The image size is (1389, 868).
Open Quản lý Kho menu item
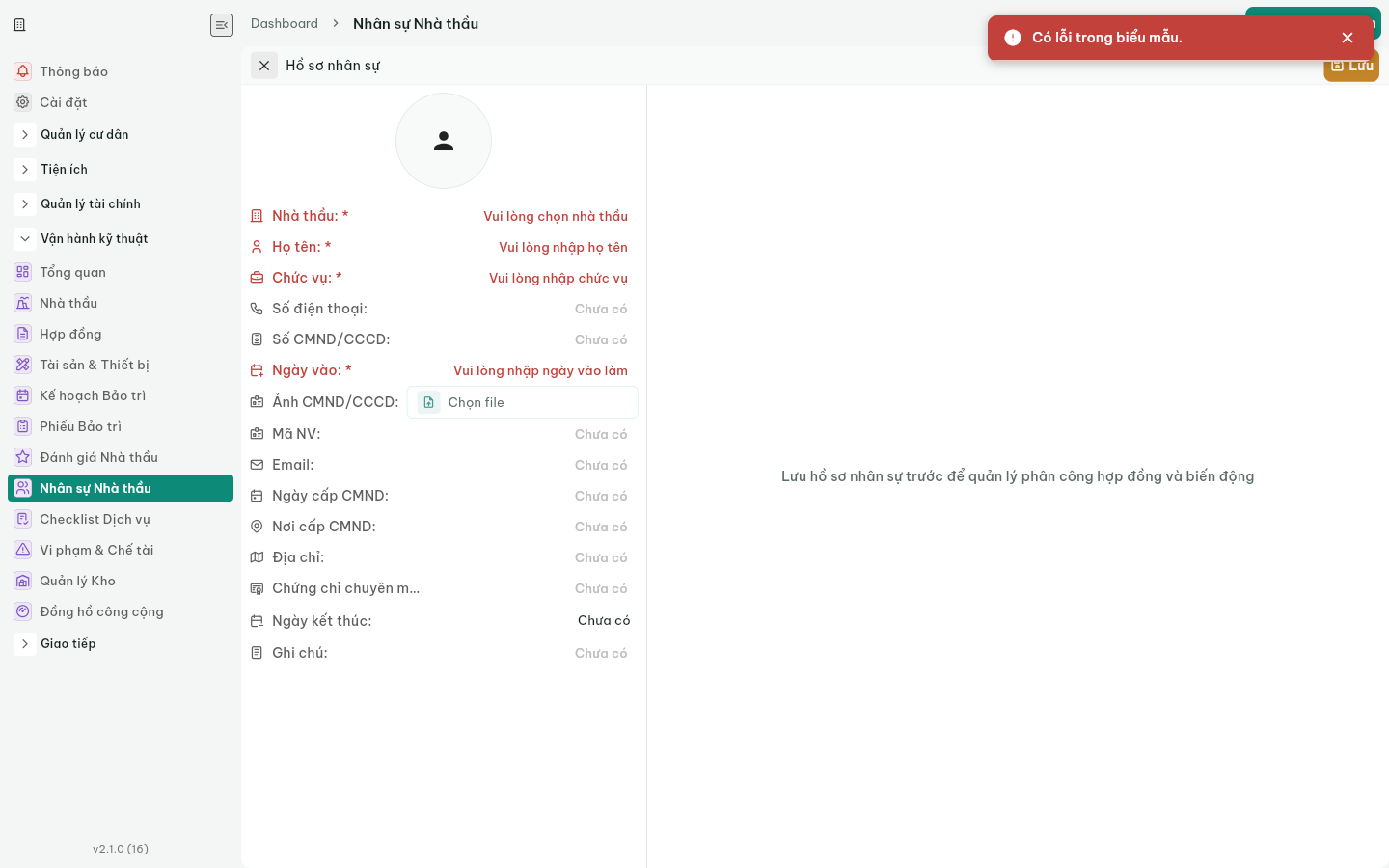[121, 581]
